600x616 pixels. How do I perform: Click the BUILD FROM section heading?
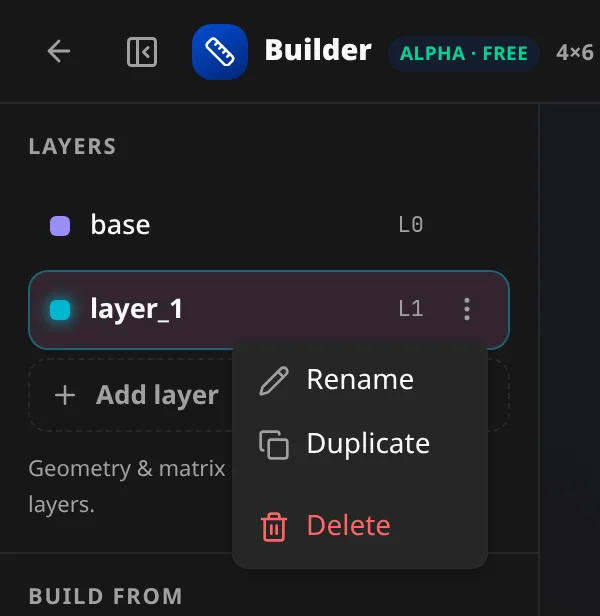coord(105,596)
